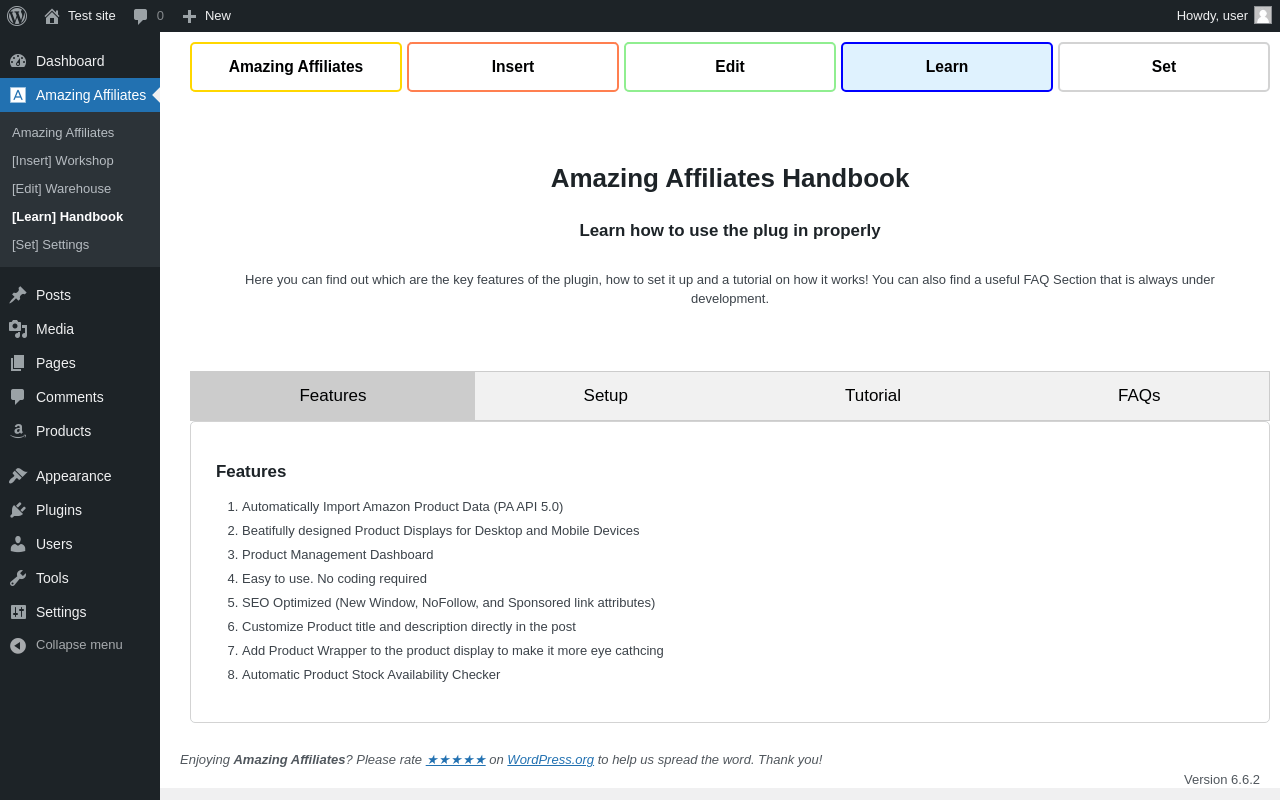Click the five-star rating link
This screenshot has width=1280, height=800.
pyautogui.click(x=455, y=760)
